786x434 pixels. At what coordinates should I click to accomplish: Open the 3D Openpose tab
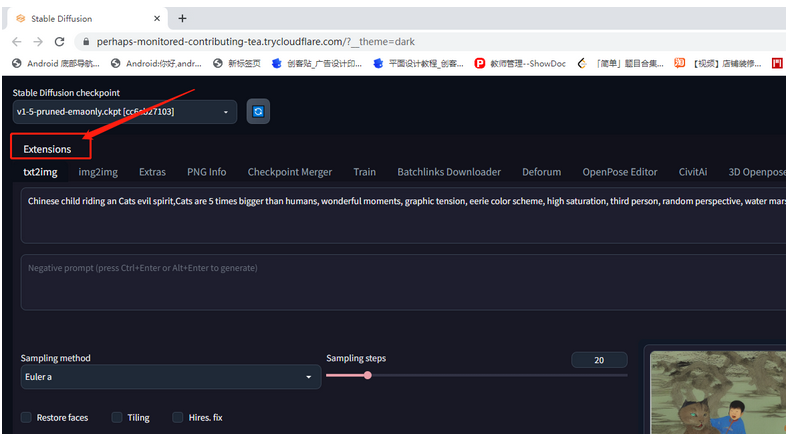pyautogui.click(x=756, y=172)
